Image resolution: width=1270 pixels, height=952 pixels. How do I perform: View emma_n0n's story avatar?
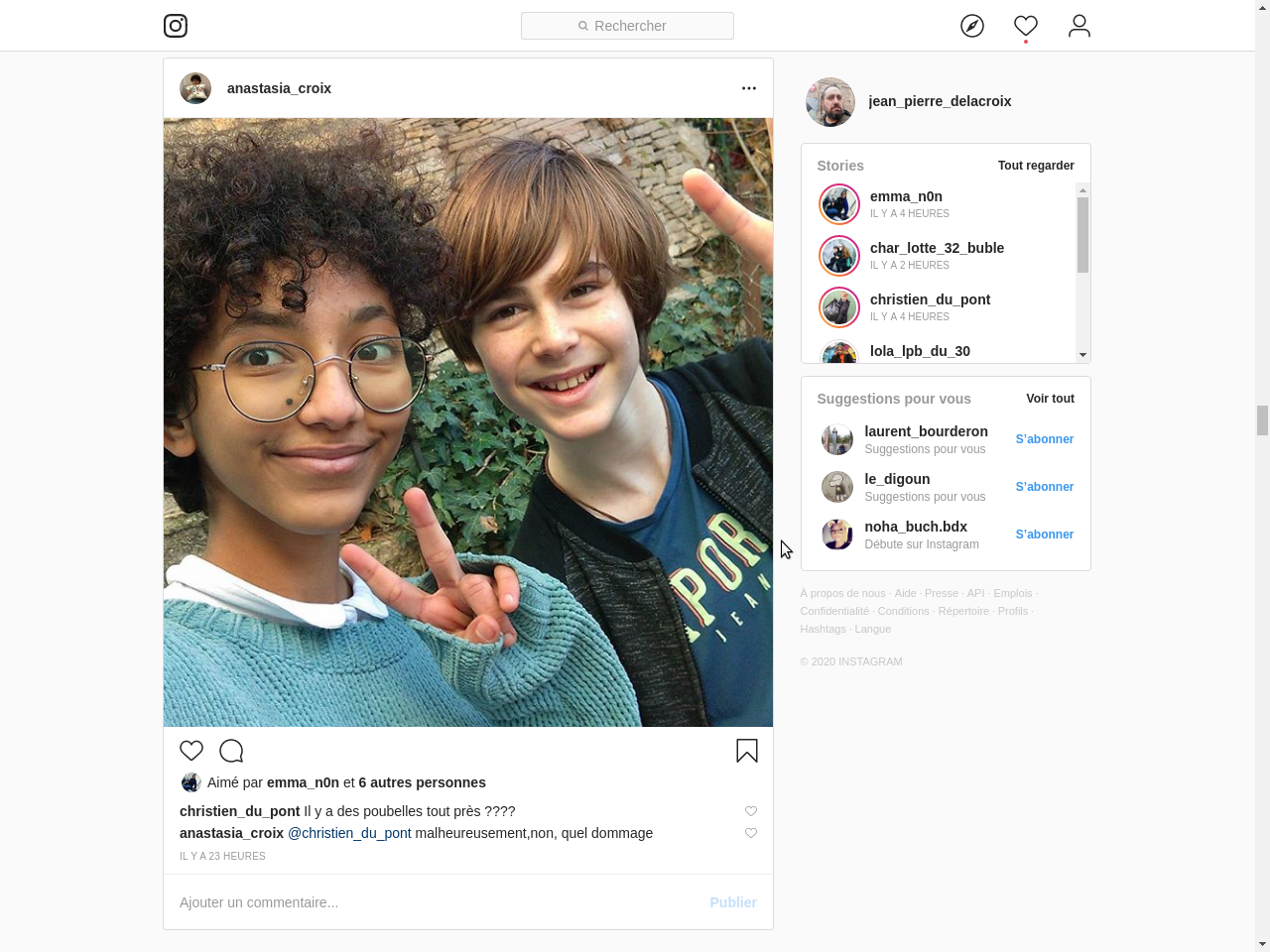839,204
